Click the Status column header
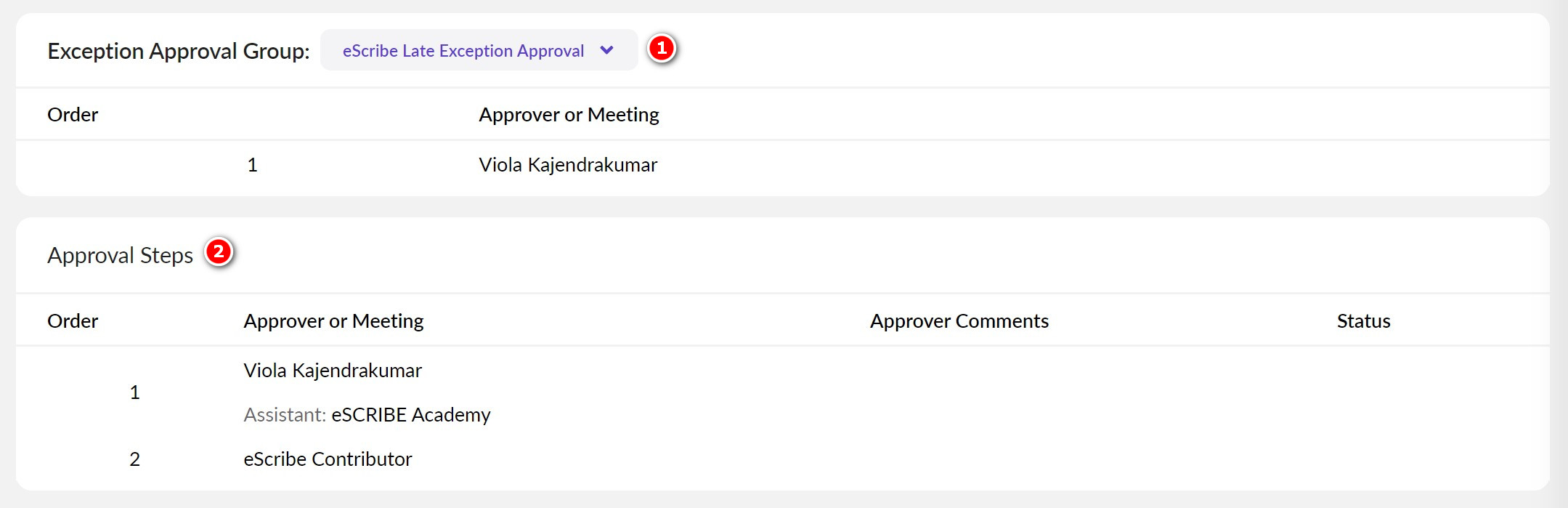Screen dimensions: 1568x508 1363,321
